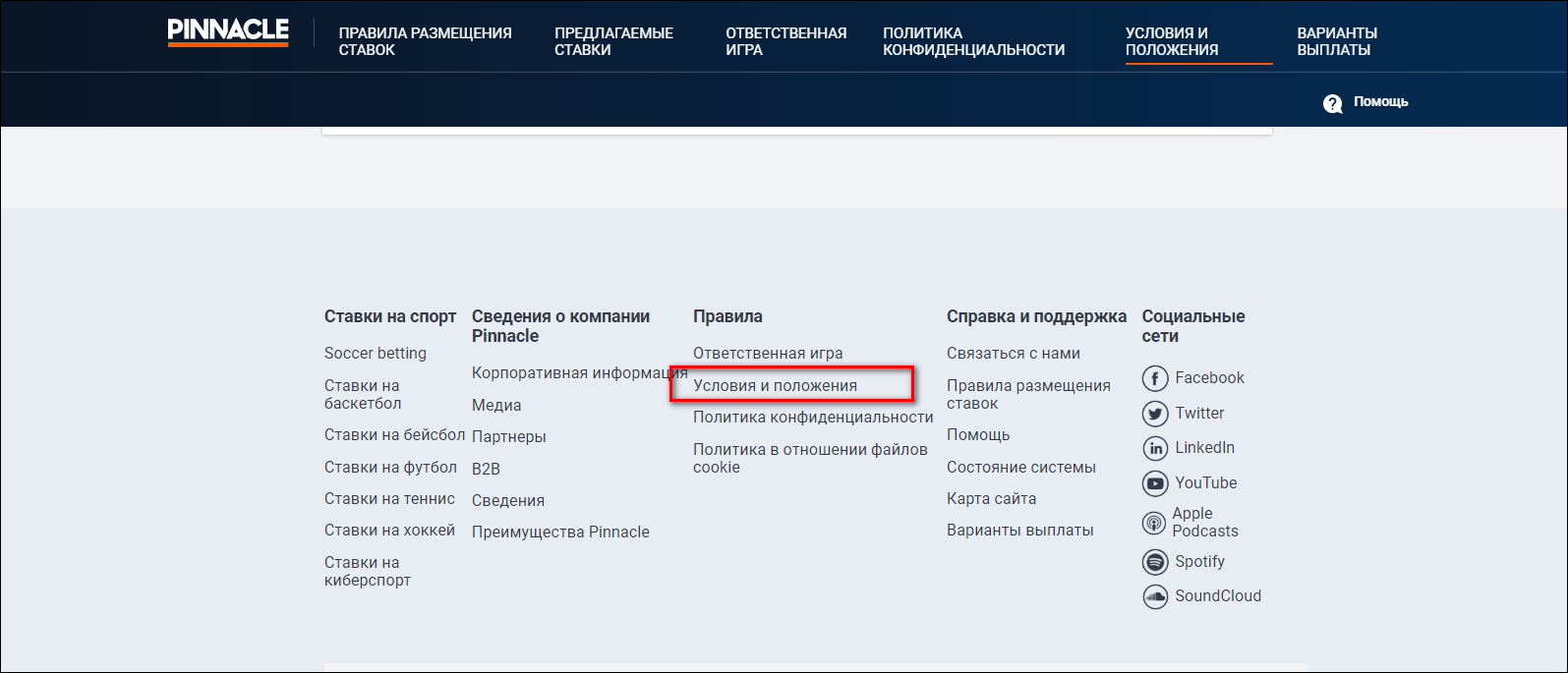Click Политика конфиденциальности footer link
The height and width of the screenshot is (673, 1568).
[x=813, y=418]
